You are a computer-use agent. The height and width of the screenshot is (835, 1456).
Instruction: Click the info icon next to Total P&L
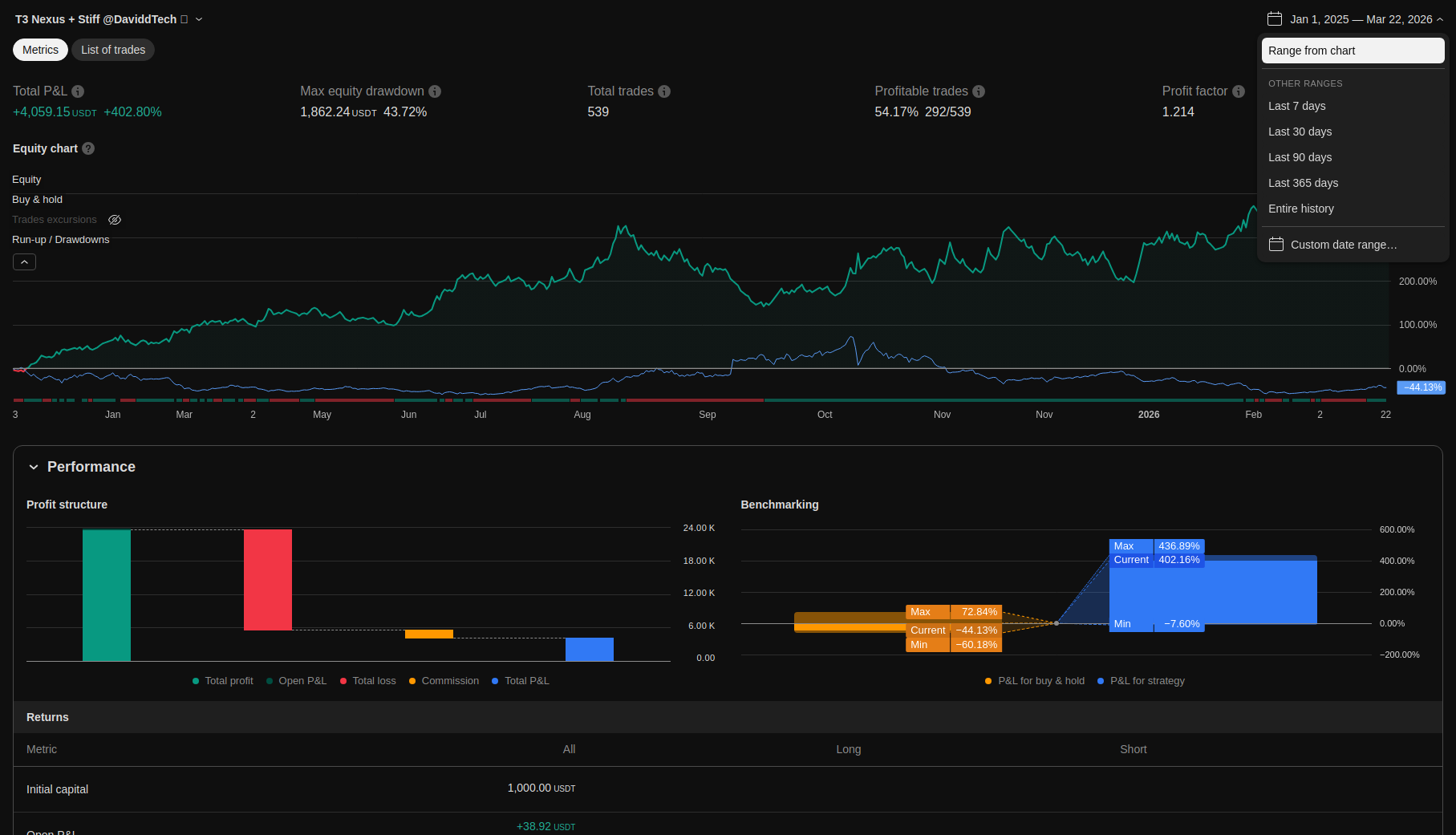[78, 91]
